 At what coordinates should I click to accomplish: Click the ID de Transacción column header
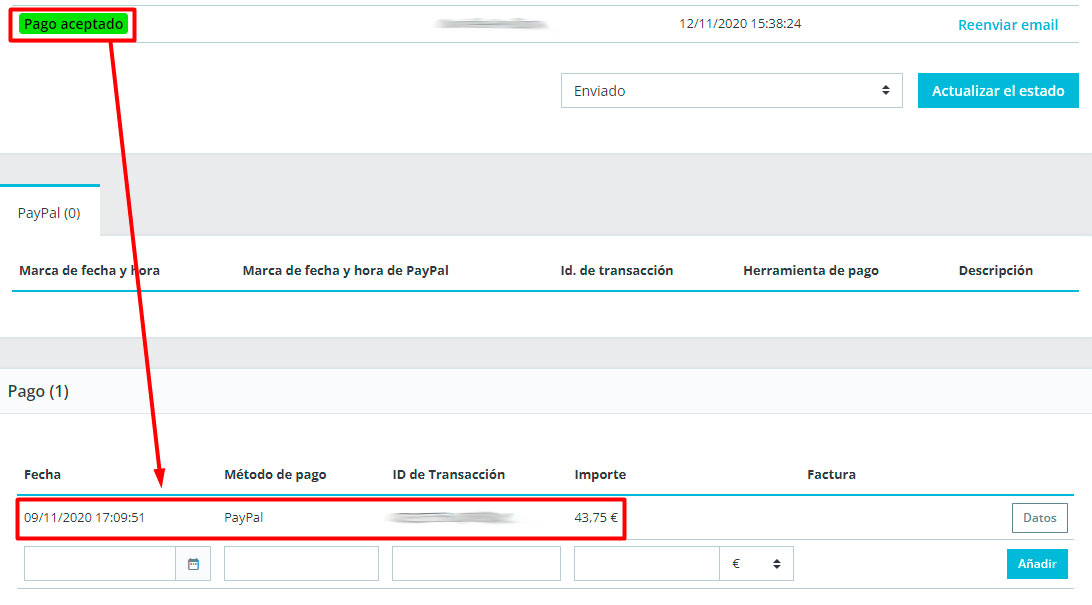tap(448, 474)
